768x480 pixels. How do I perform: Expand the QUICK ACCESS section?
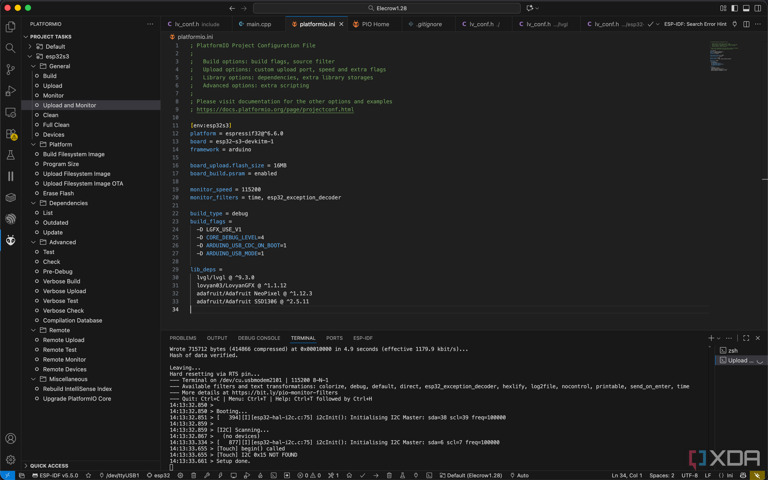[x=47, y=466]
